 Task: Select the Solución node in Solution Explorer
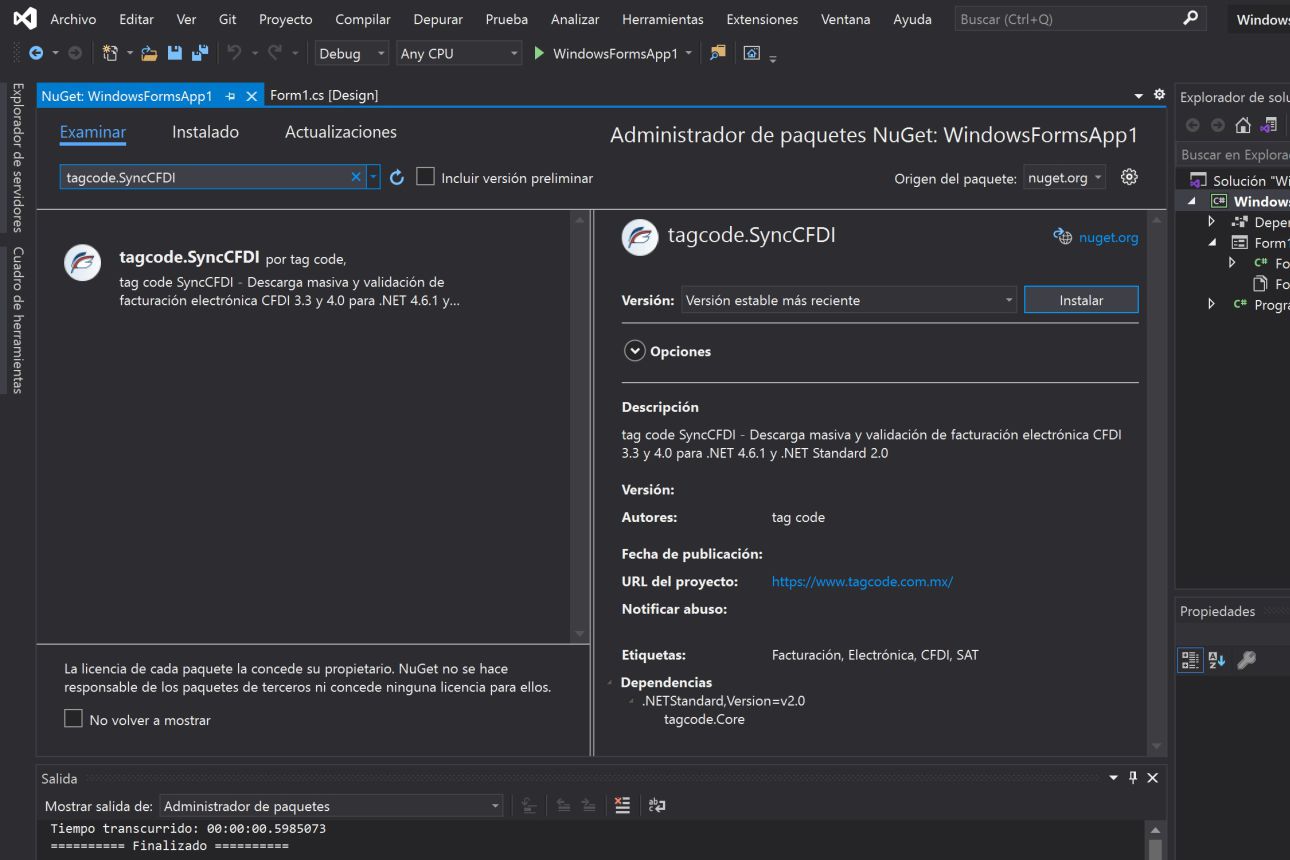[1238, 181]
